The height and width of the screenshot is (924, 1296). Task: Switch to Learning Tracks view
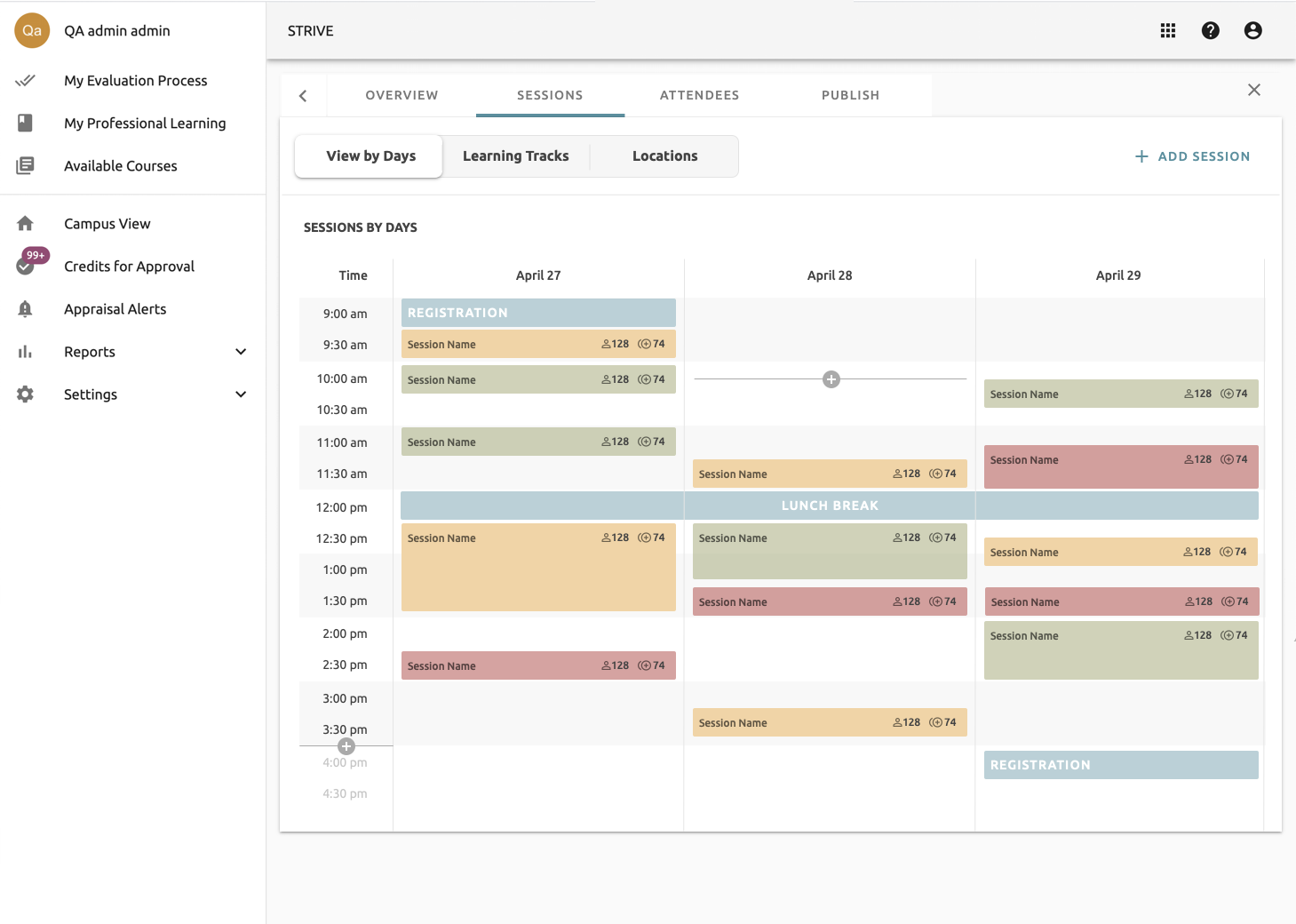point(515,156)
